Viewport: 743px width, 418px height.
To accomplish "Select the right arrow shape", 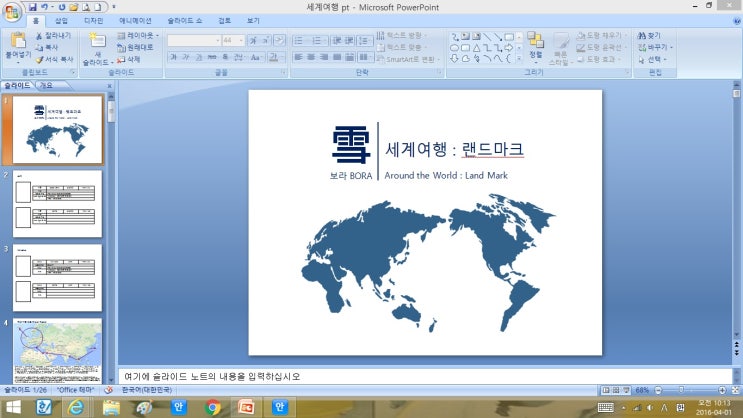I will click(509, 48).
